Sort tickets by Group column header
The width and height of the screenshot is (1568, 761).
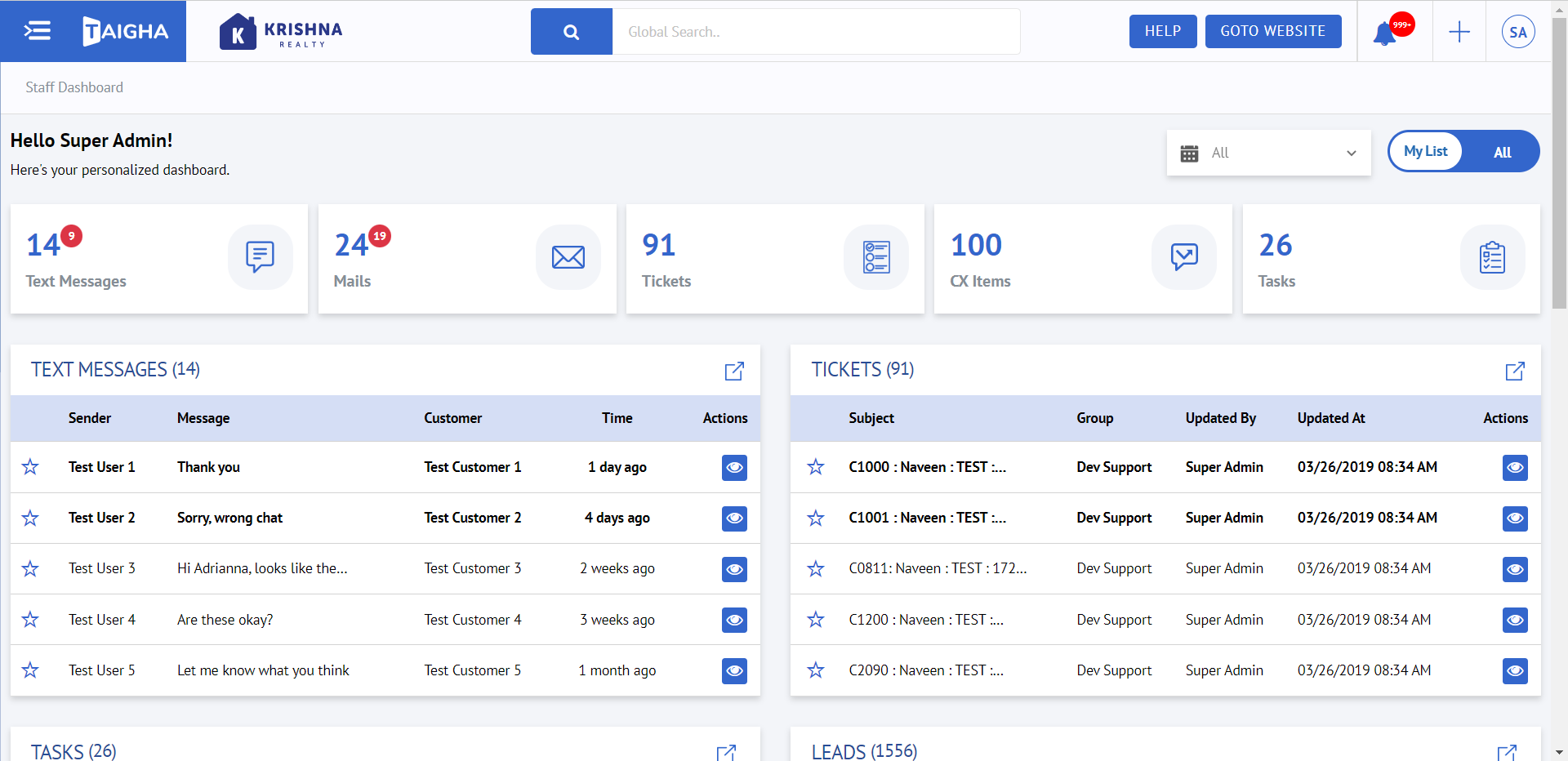[1095, 418]
